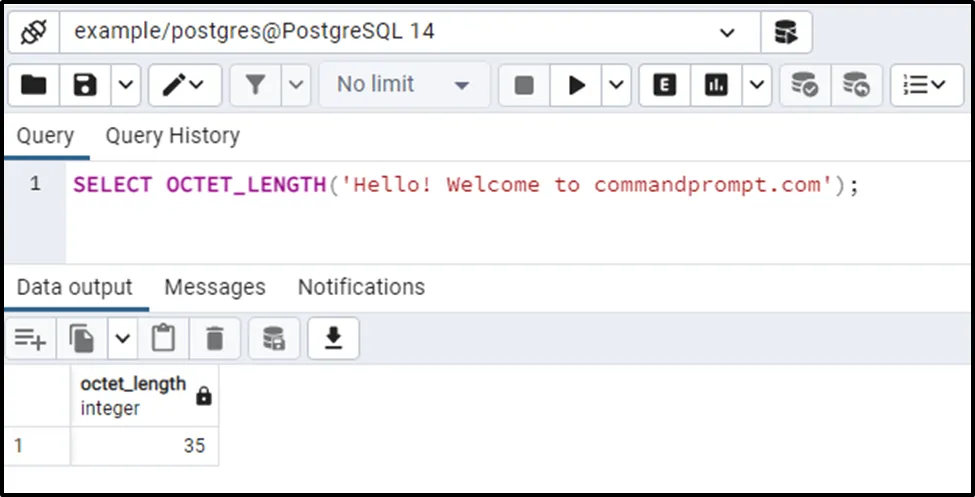Click the Rollback database icon
Screen dimensions: 975x497
(x=855, y=85)
